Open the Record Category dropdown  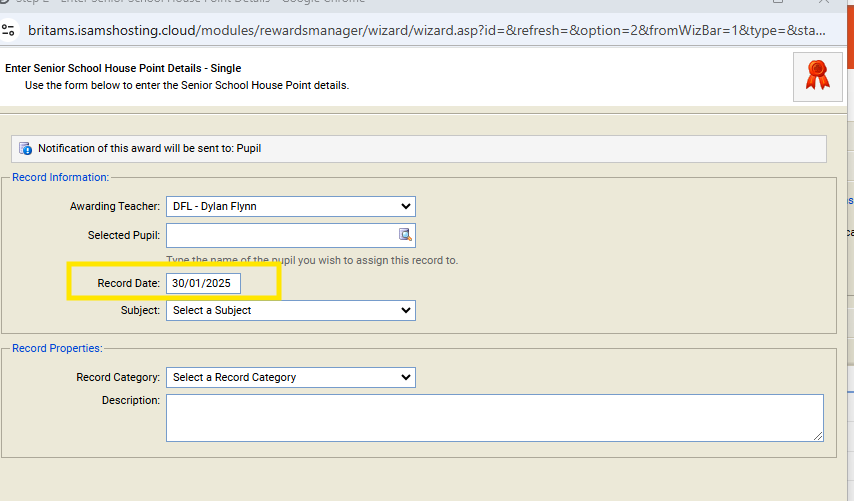coord(290,377)
